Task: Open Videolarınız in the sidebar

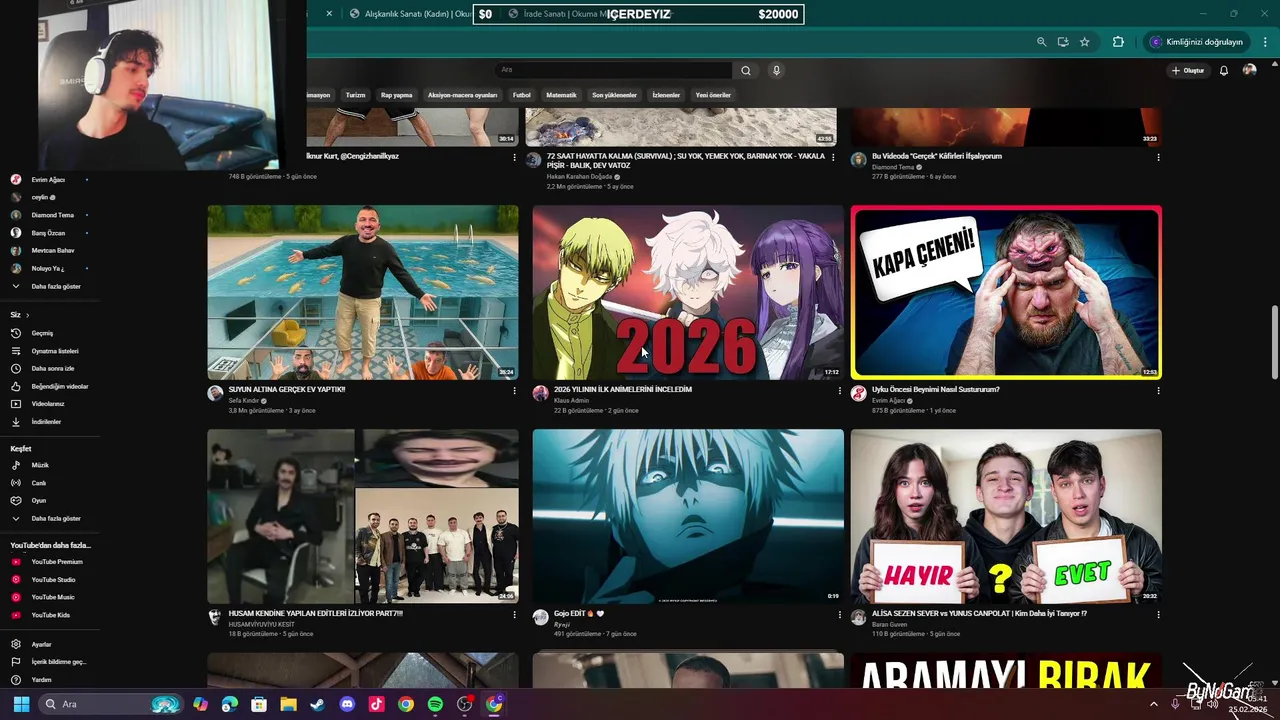Action: coord(47,404)
